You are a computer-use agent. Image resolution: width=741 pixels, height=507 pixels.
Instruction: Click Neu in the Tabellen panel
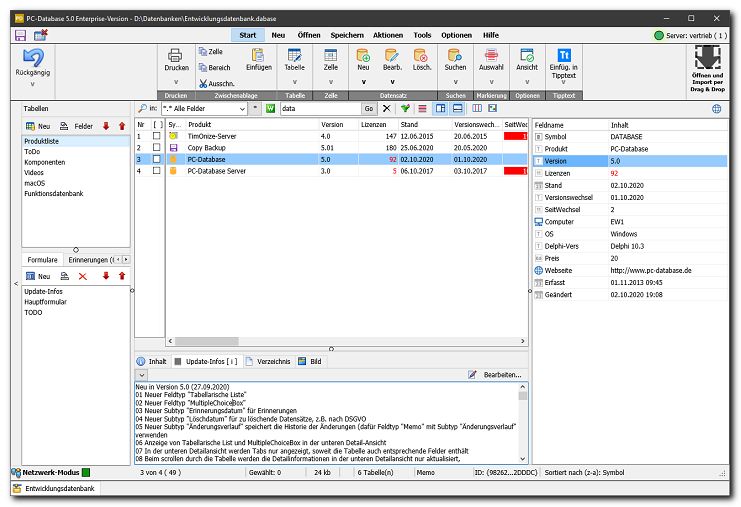pos(38,126)
